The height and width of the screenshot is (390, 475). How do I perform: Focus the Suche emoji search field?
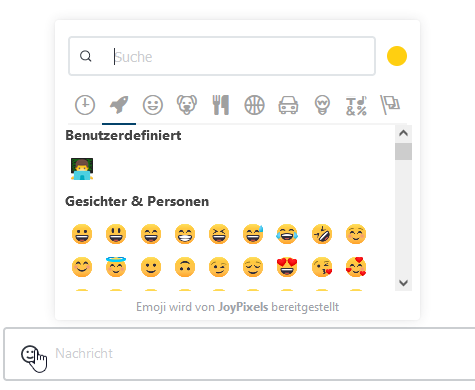(222, 56)
